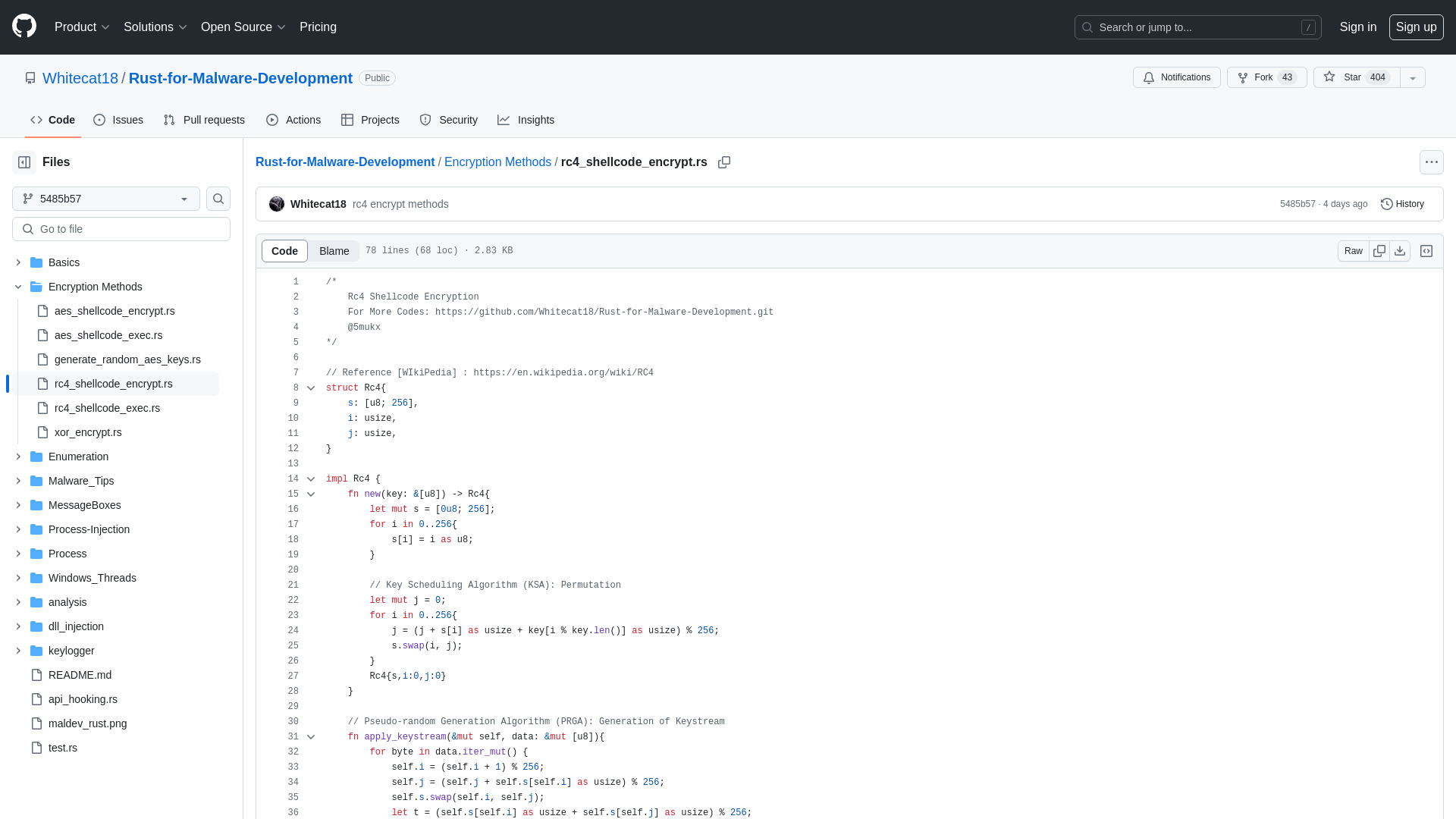Expand the keylogger folder
The image size is (1456, 819).
pos(18,651)
